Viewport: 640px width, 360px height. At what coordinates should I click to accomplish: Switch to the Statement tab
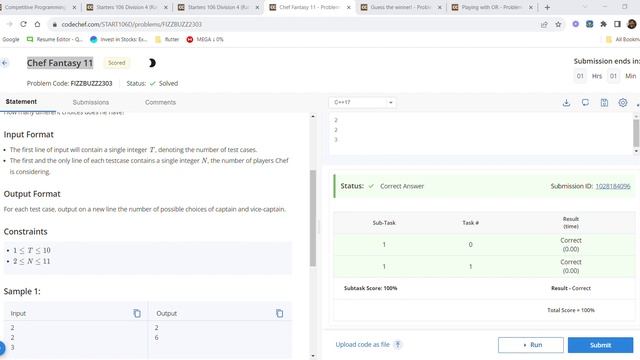[x=21, y=102]
